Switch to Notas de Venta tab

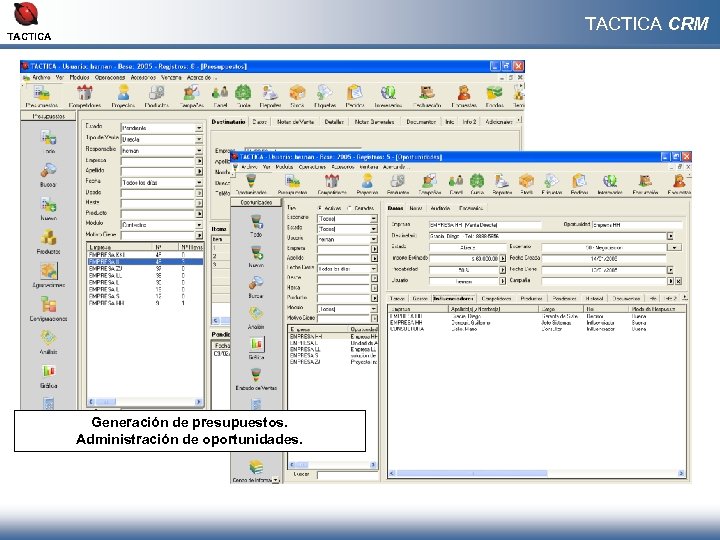pyautogui.click(x=295, y=122)
